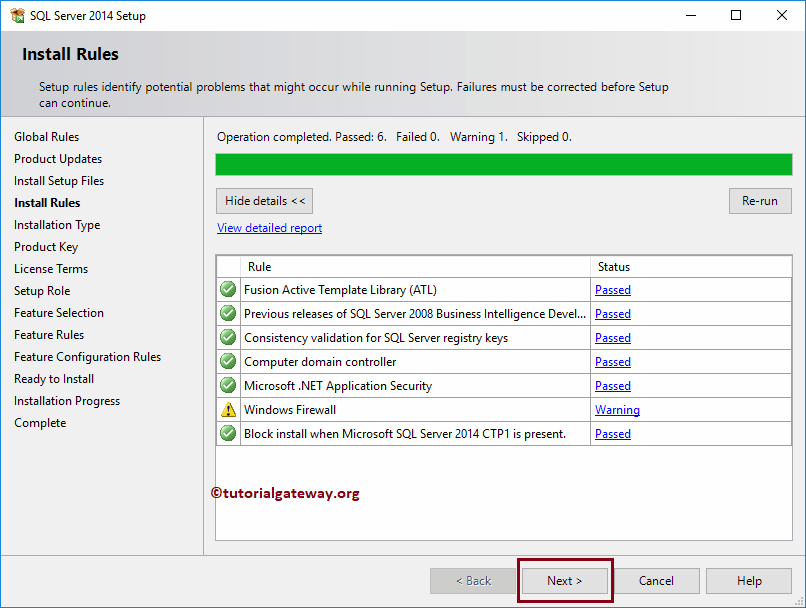The image size is (806, 608).
Task: Select License Terms step in sidebar
Action: [51, 269]
